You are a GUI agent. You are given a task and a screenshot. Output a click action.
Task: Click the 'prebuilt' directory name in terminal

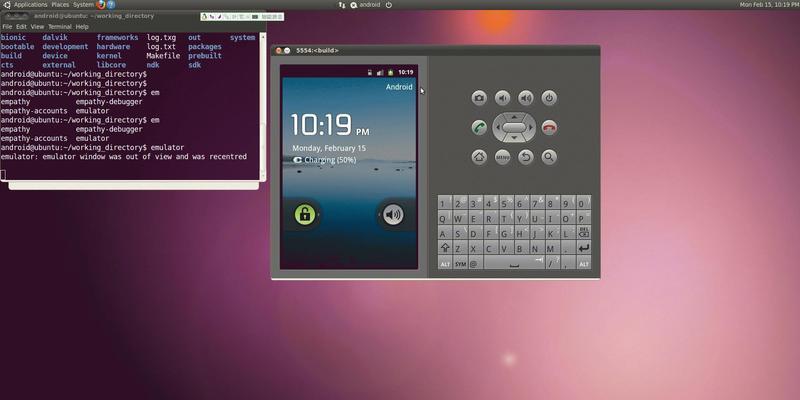(x=205, y=56)
